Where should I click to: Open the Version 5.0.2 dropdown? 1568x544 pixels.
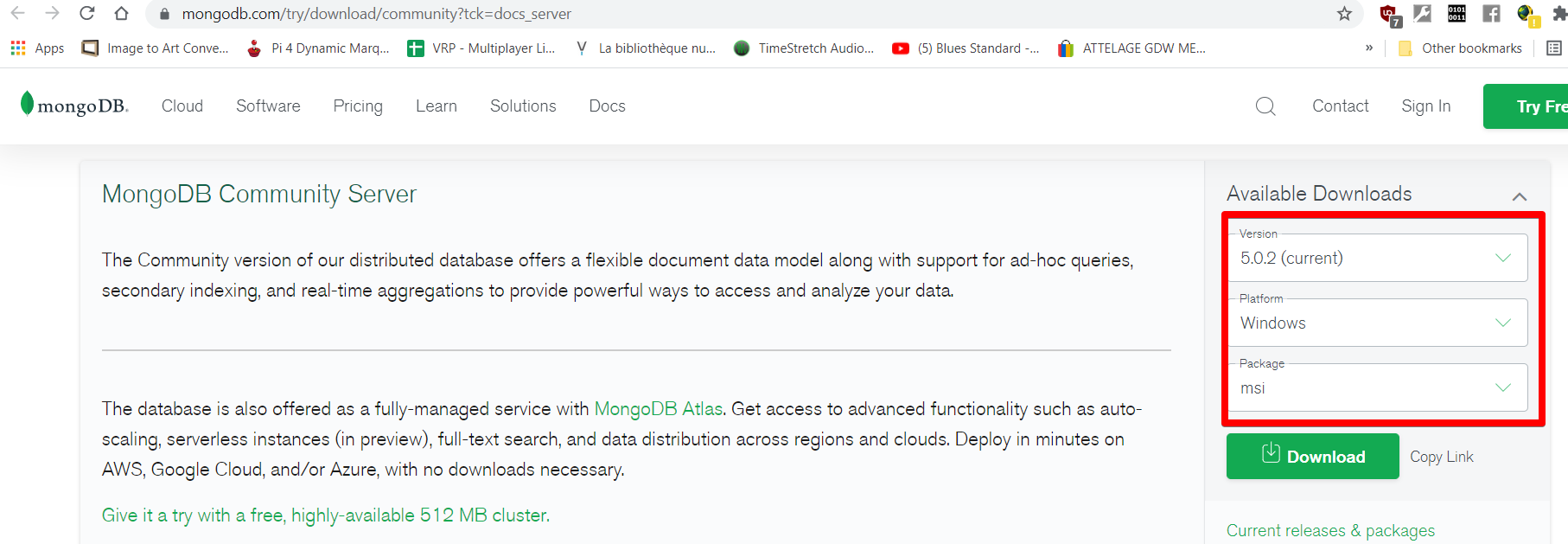pyautogui.click(x=1377, y=258)
